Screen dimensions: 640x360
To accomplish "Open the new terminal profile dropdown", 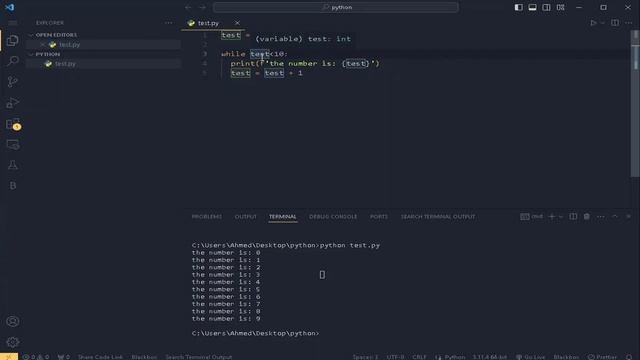I will pyautogui.click(x=561, y=217).
